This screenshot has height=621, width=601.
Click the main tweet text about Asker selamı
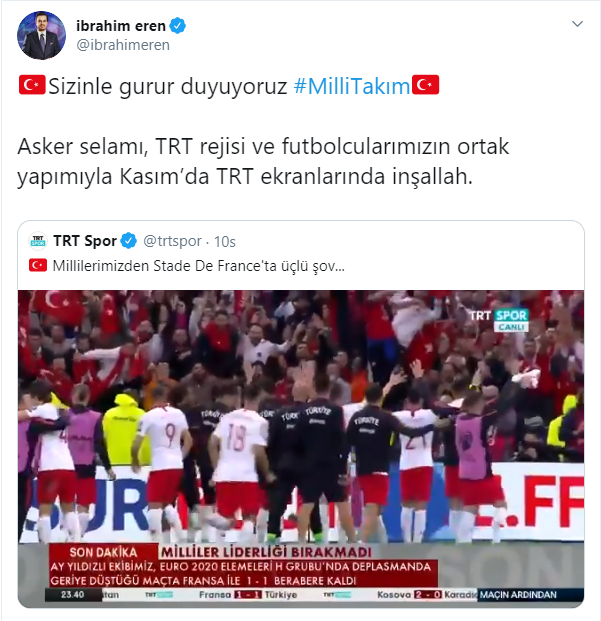point(263,161)
